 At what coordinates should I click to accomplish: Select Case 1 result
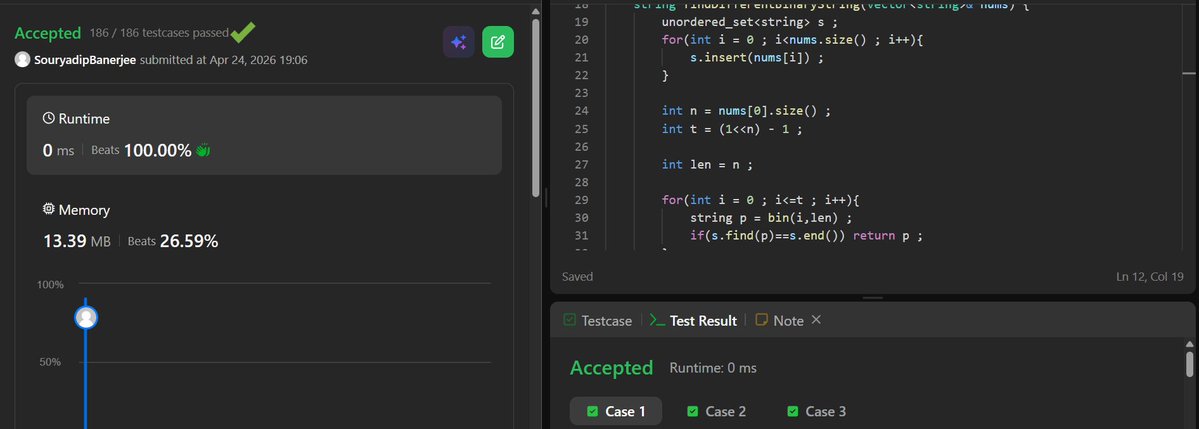(x=616, y=411)
